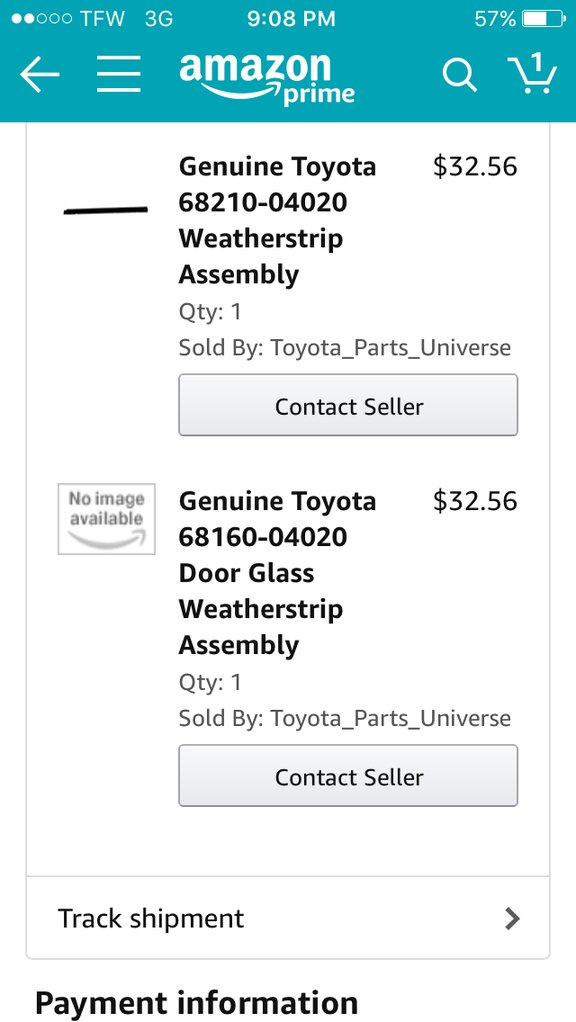Tap the first $32.56 price

[x=475, y=166]
